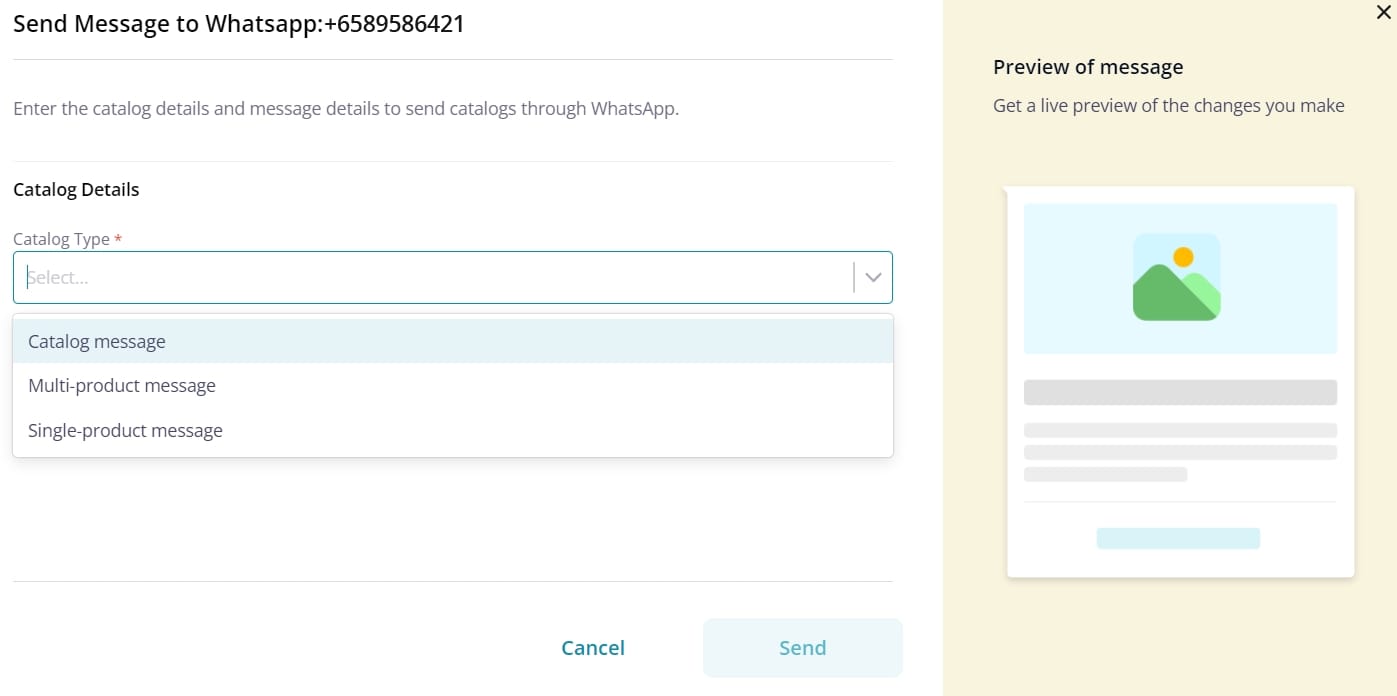Image resolution: width=1397 pixels, height=696 pixels.
Task: Choose Multi-product message from list
Action: tap(452, 386)
